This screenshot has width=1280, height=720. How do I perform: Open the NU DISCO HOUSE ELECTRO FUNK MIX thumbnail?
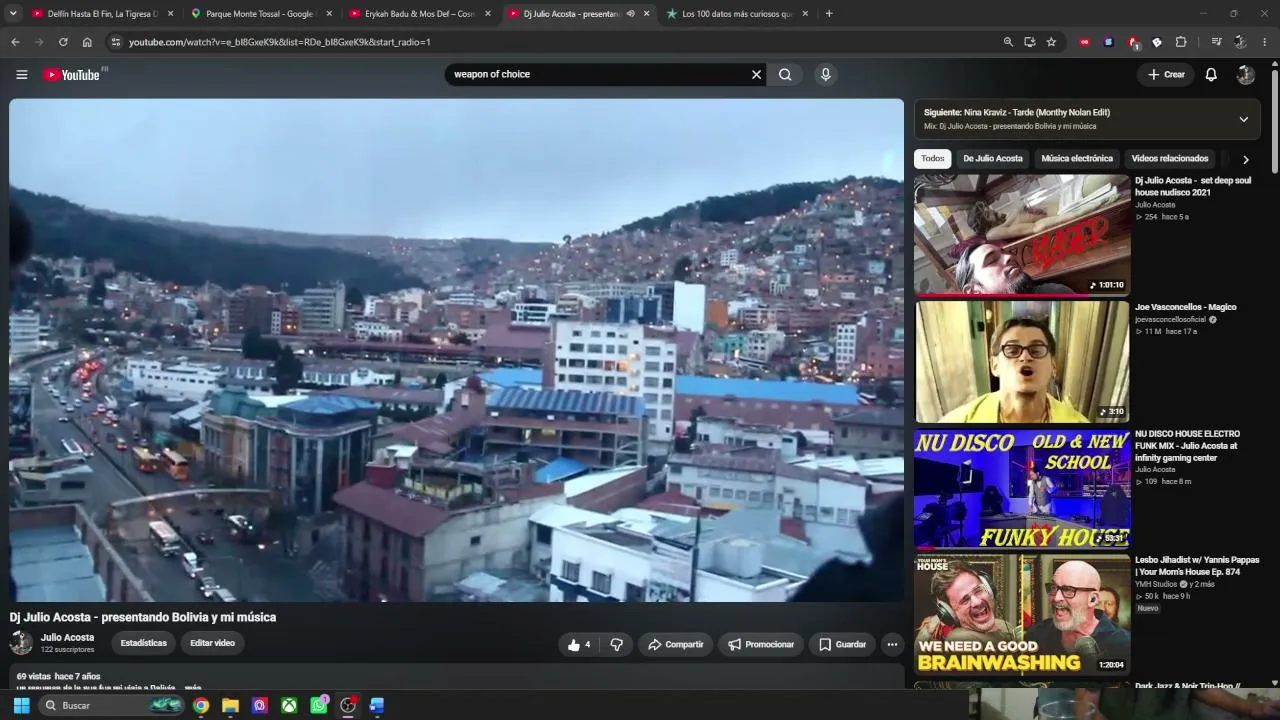1022,489
